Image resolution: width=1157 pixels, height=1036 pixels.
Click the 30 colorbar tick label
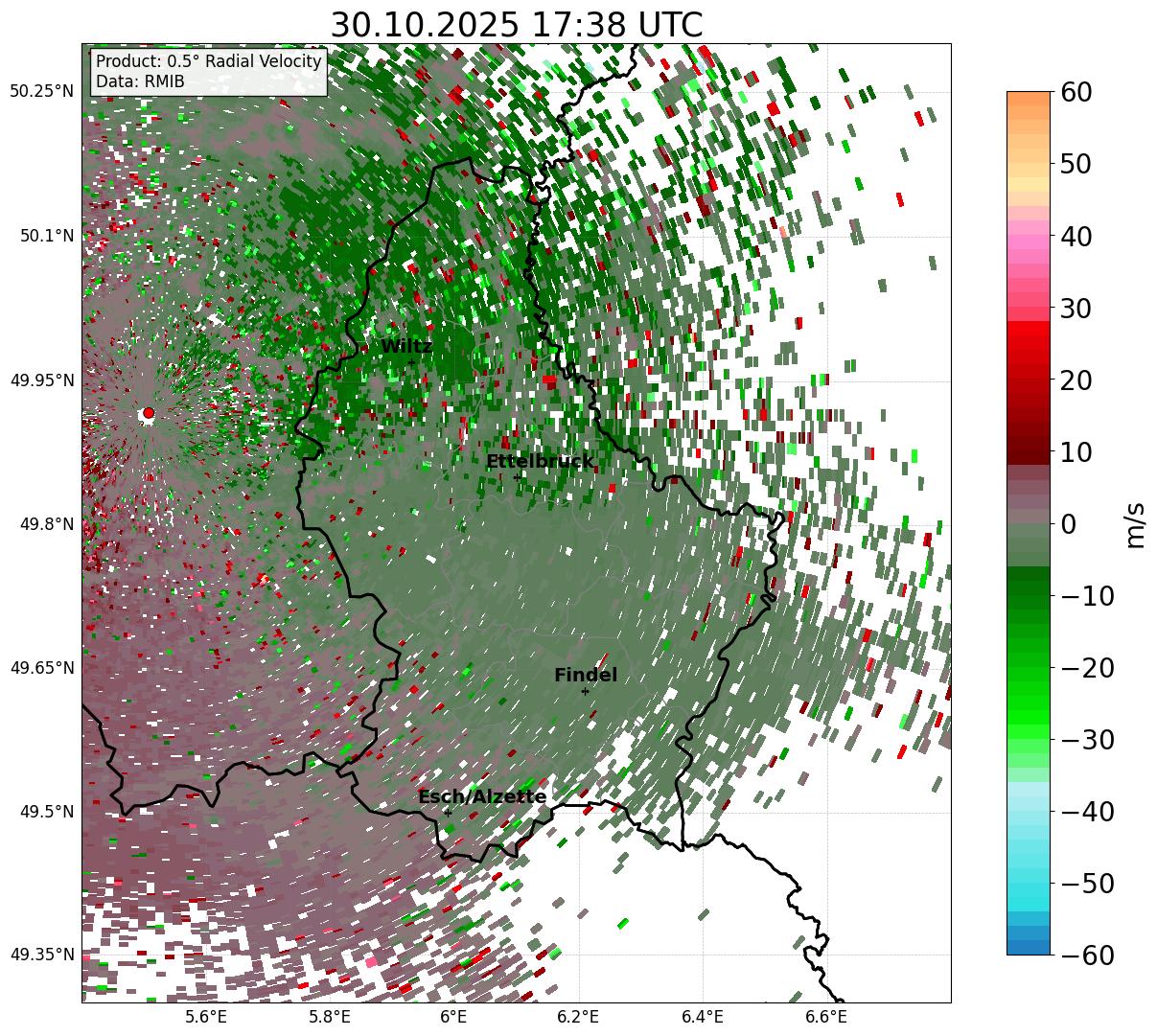(1078, 308)
